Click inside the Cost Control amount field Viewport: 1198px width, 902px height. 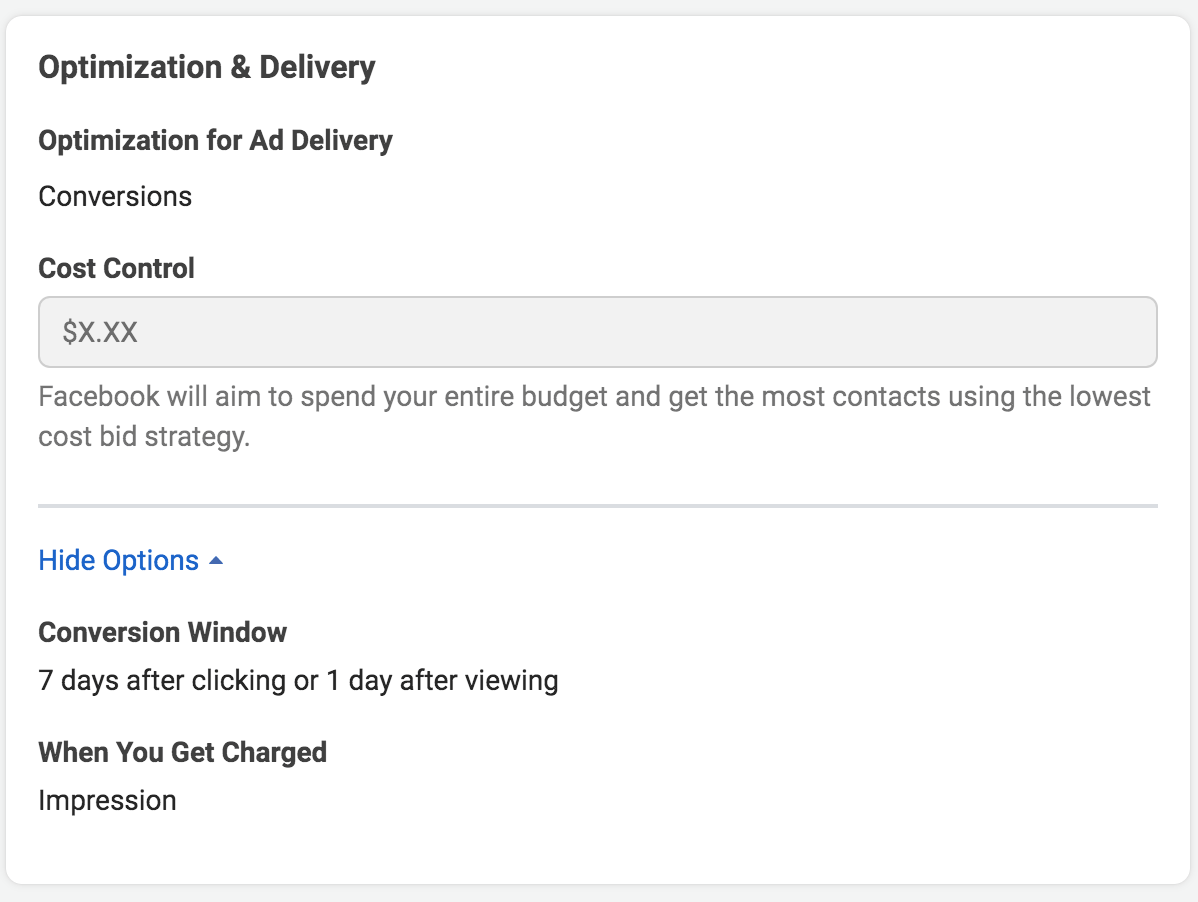pyautogui.click(x=598, y=331)
